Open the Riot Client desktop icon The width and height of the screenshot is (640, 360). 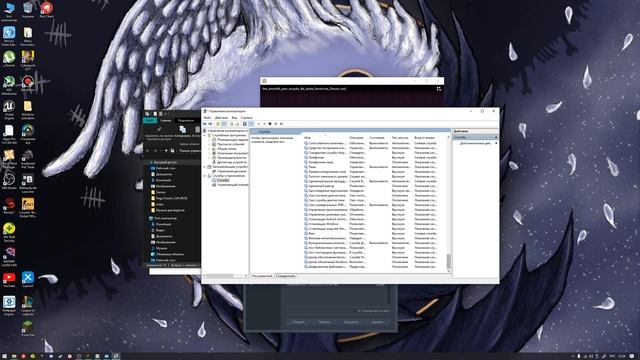pos(47,10)
